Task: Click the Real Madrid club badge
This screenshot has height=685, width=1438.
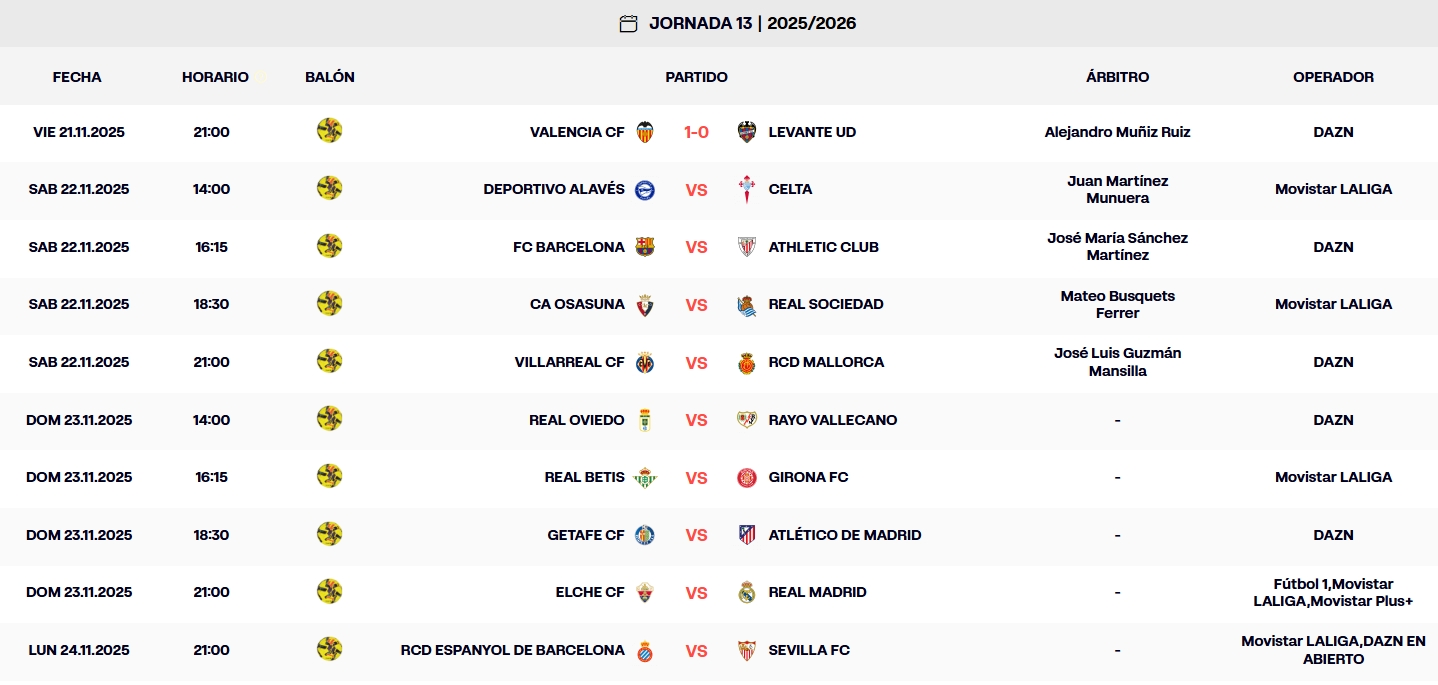Action: click(747, 591)
